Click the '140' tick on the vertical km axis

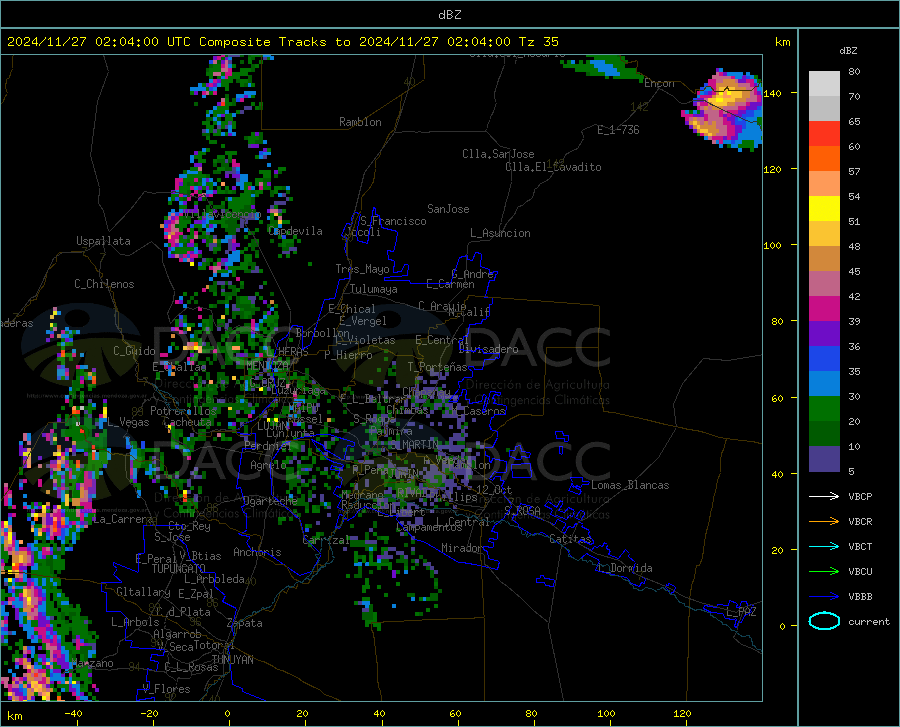(773, 93)
